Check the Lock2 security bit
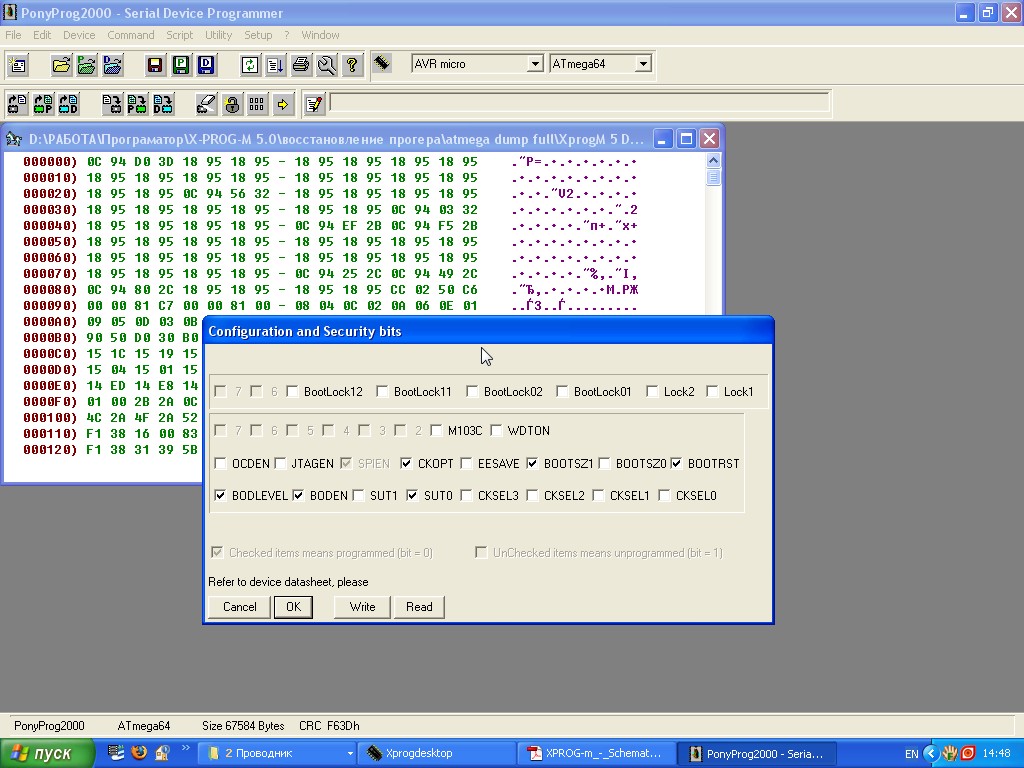Viewport: 1024px width, 768px height. (x=652, y=391)
